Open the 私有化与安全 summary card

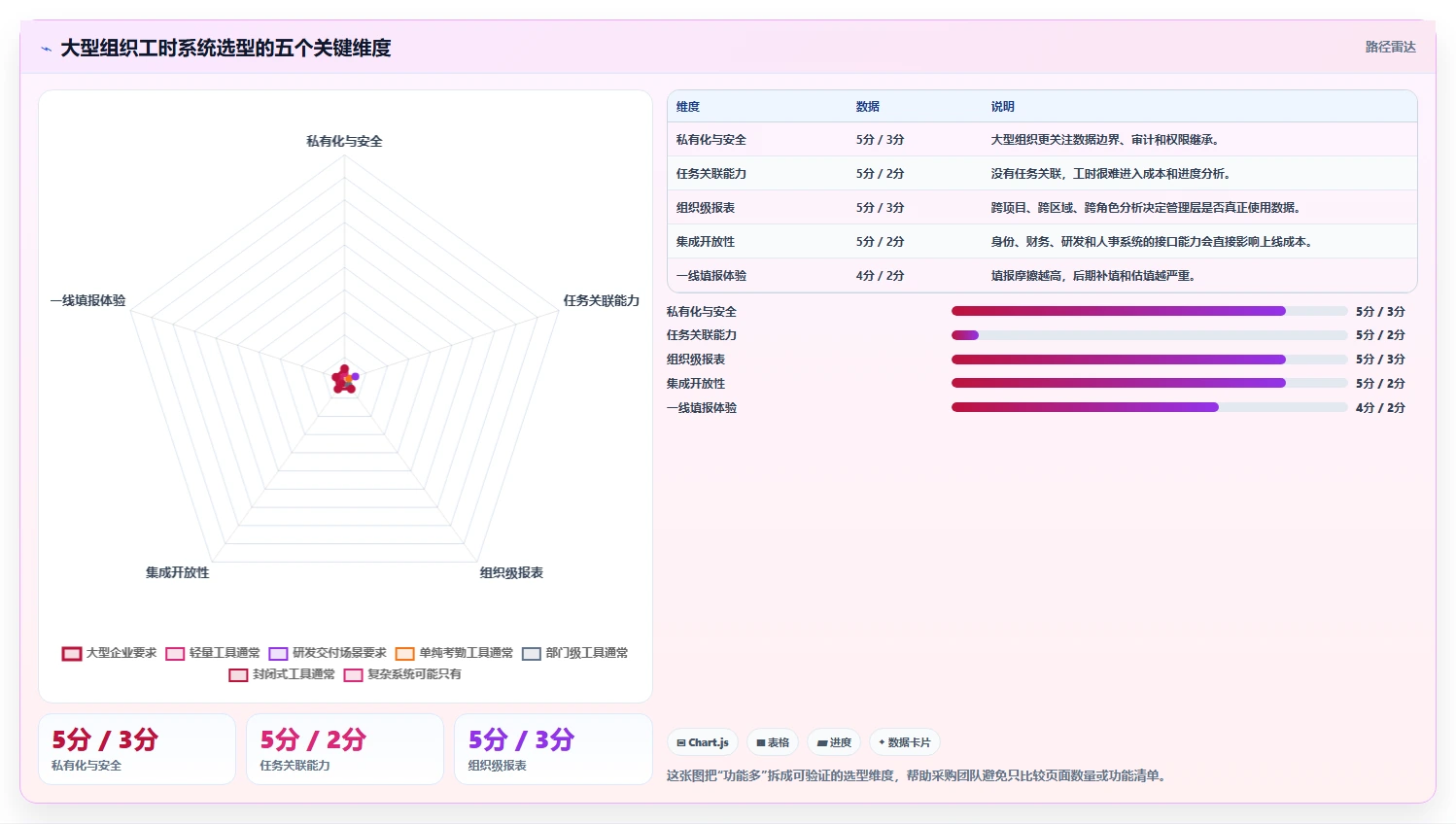click(137, 749)
